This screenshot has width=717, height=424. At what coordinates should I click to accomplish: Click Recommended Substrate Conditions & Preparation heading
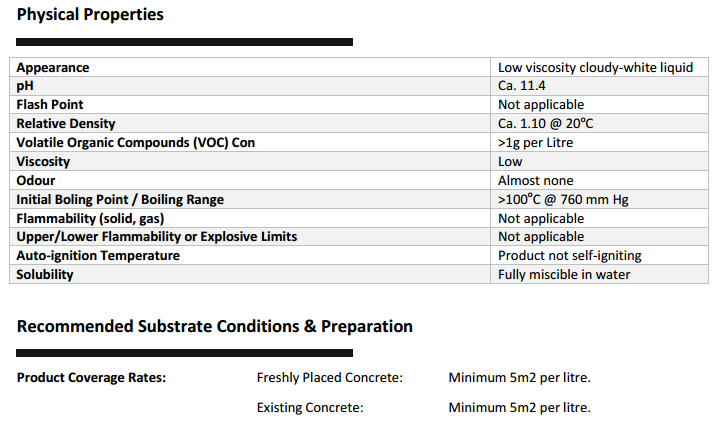[214, 327]
